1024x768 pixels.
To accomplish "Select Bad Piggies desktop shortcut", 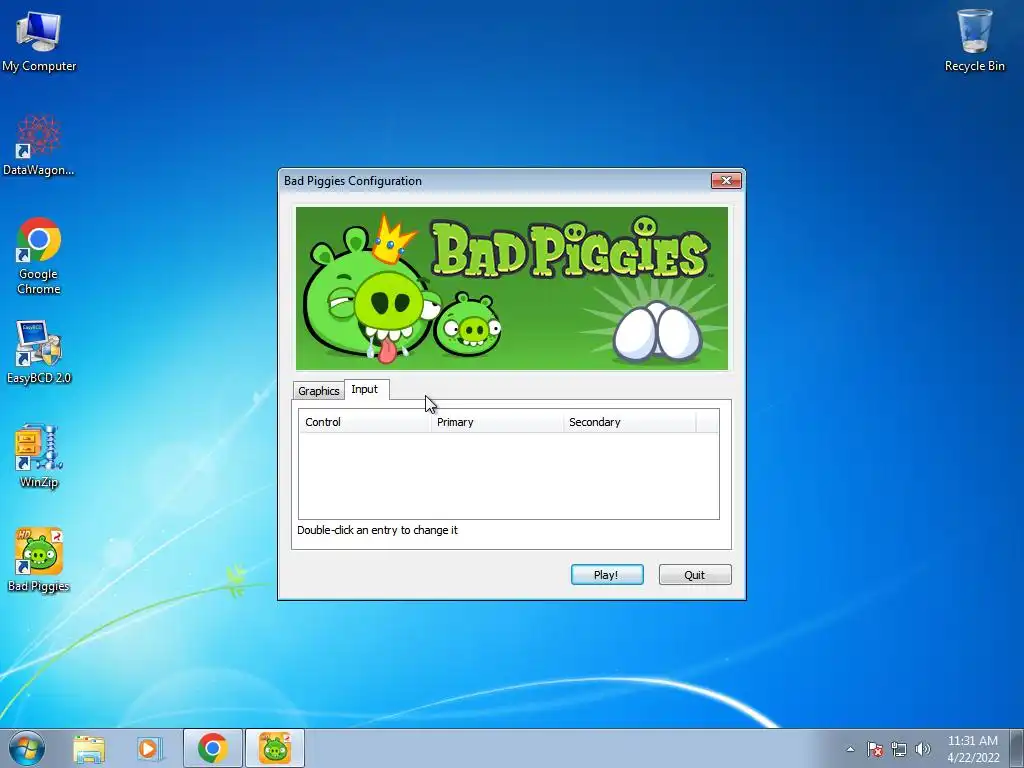I will 39,560.
